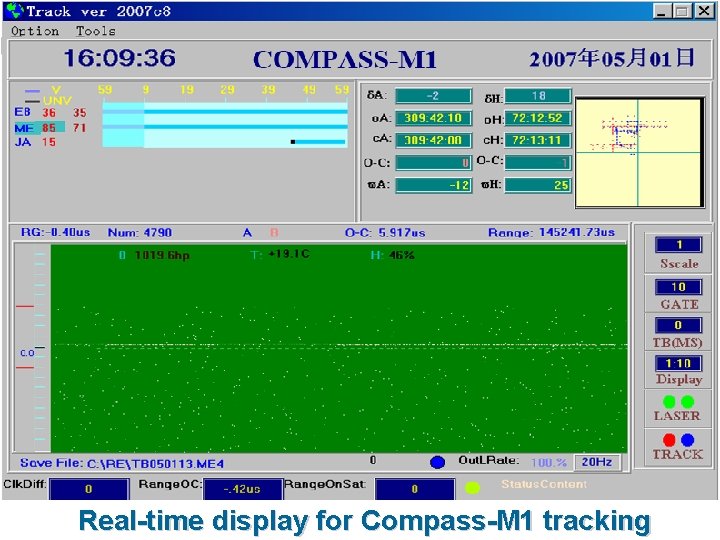Minimize the Track window
This screenshot has width=720, height=540.
click(661, 11)
